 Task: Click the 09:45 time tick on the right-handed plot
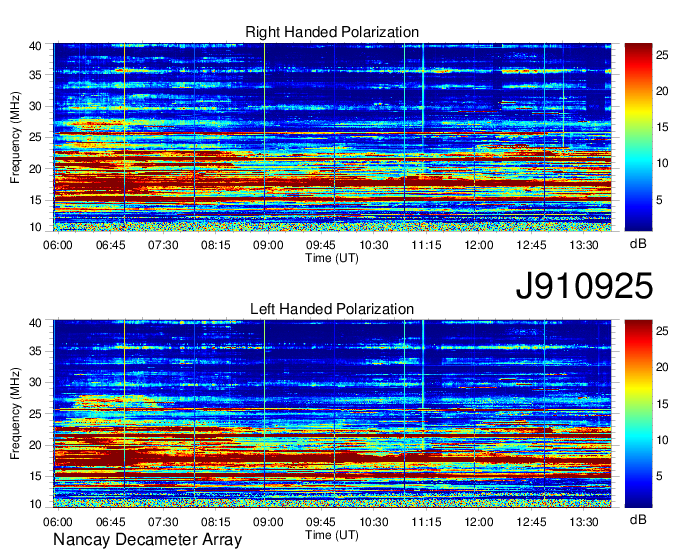(321, 245)
